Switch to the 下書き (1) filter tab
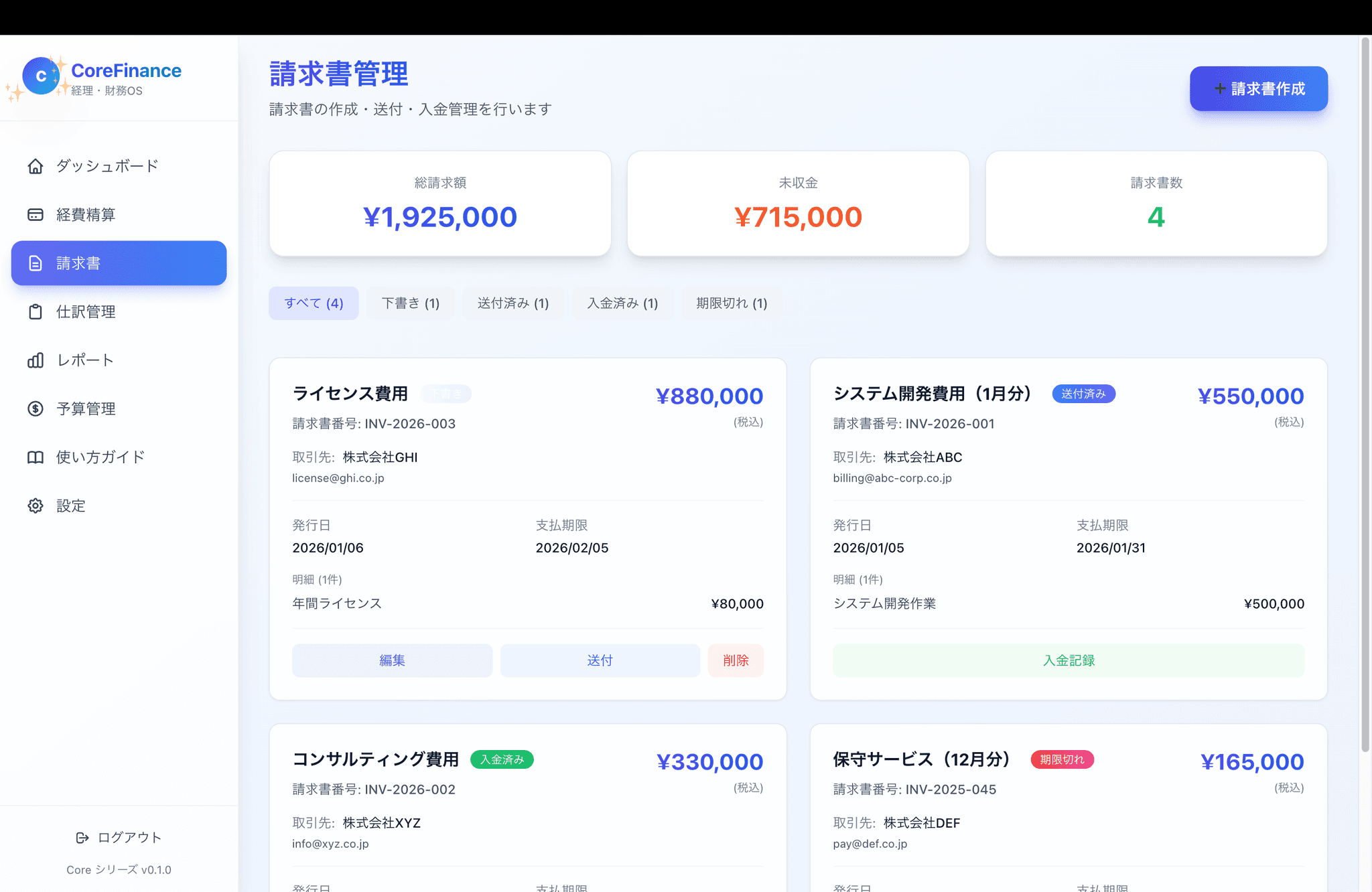1372x892 pixels. 410,303
